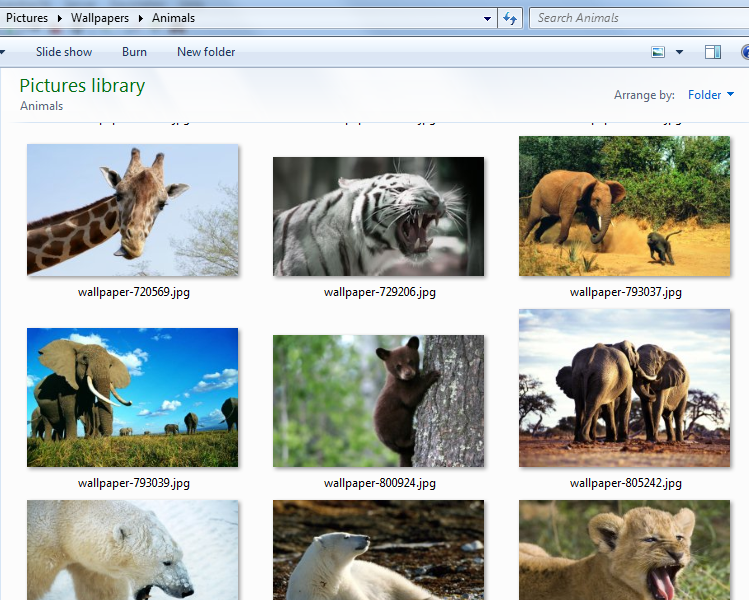Click the Burn toolbar button
The width and height of the screenshot is (749, 600).
[x=134, y=52]
